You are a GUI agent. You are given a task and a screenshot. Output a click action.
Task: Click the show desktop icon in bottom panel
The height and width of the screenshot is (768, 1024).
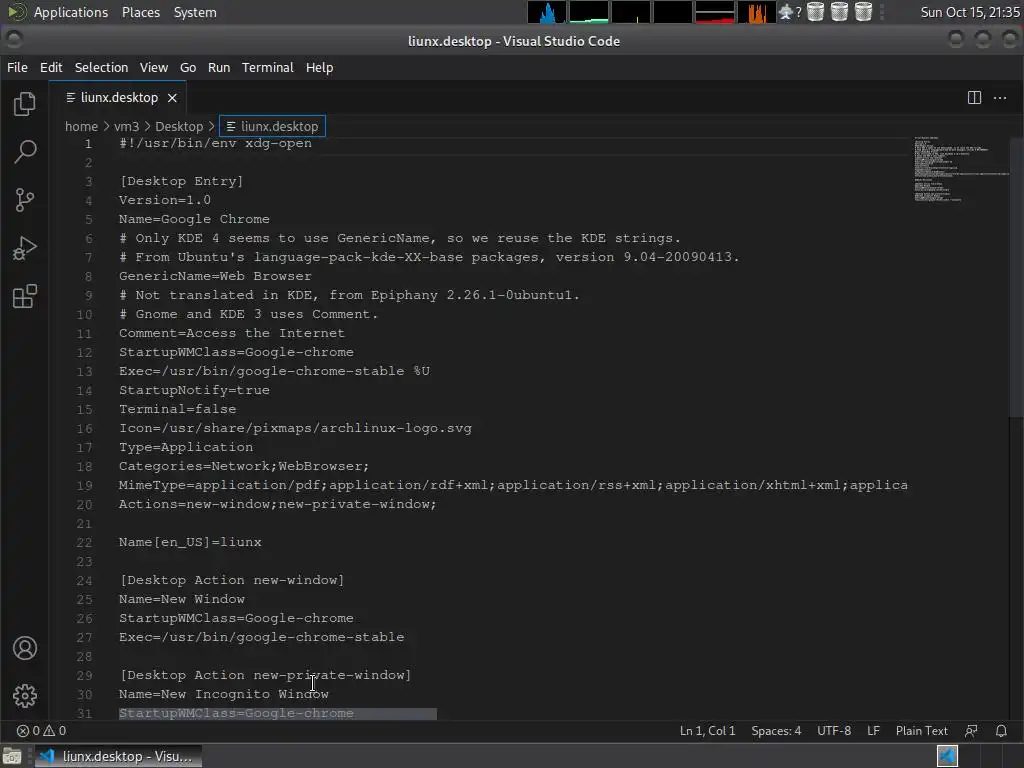[x=12, y=756]
